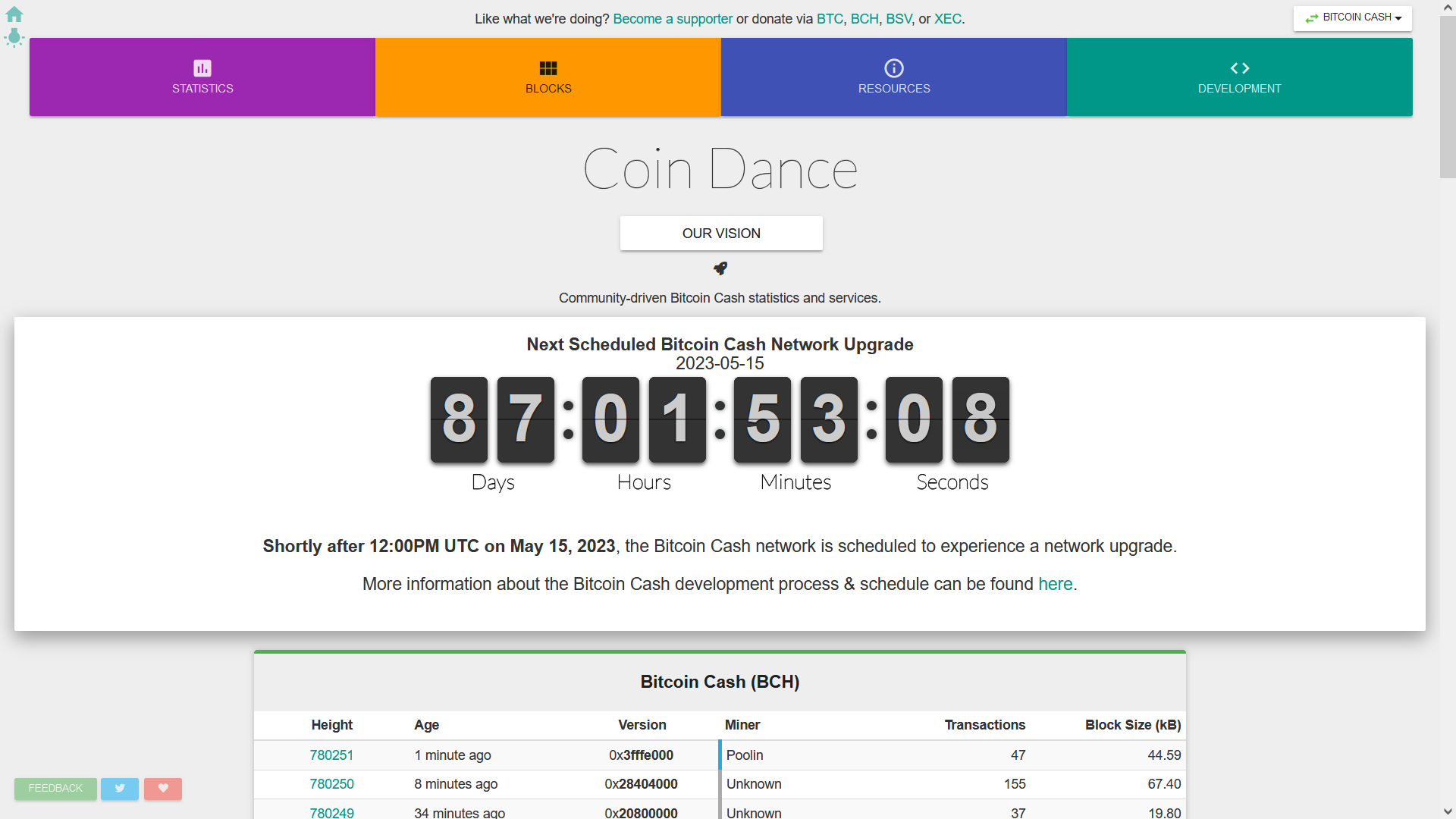Click the Transactions column header

click(984, 725)
